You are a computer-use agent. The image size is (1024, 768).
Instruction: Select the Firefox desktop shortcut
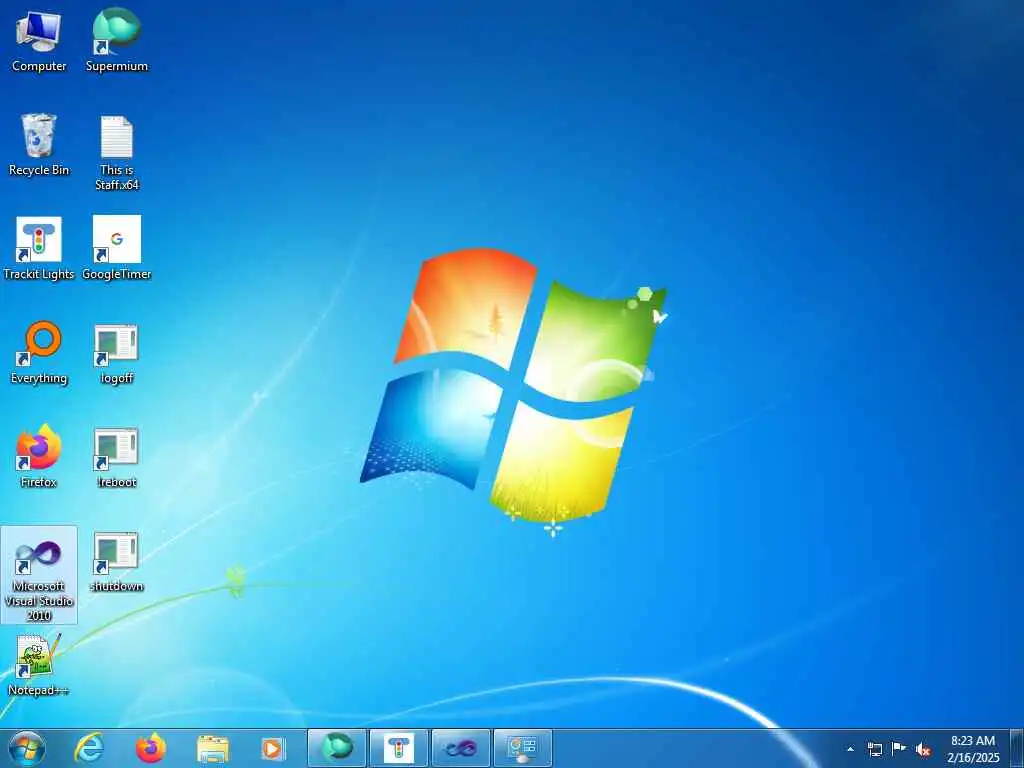point(39,456)
